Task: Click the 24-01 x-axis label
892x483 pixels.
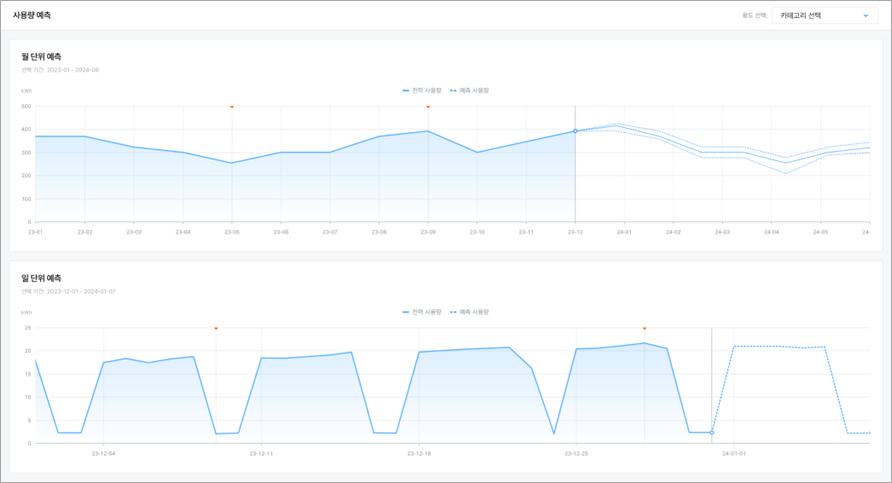Action: click(624, 232)
